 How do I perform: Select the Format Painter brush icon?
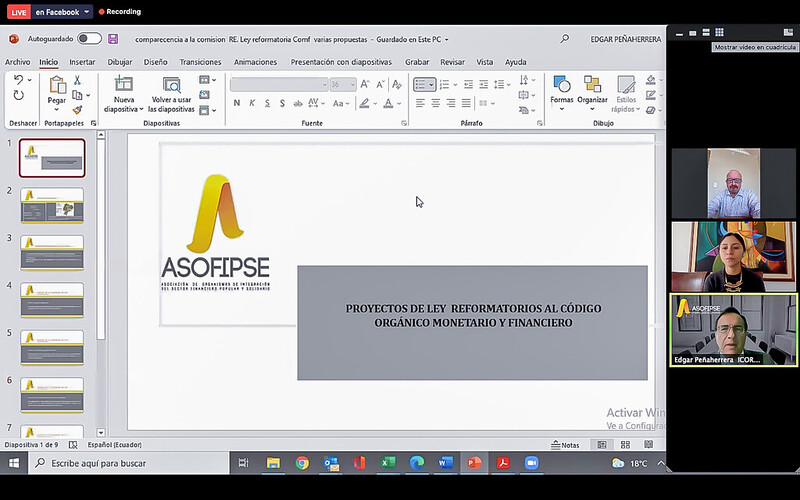(77, 110)
